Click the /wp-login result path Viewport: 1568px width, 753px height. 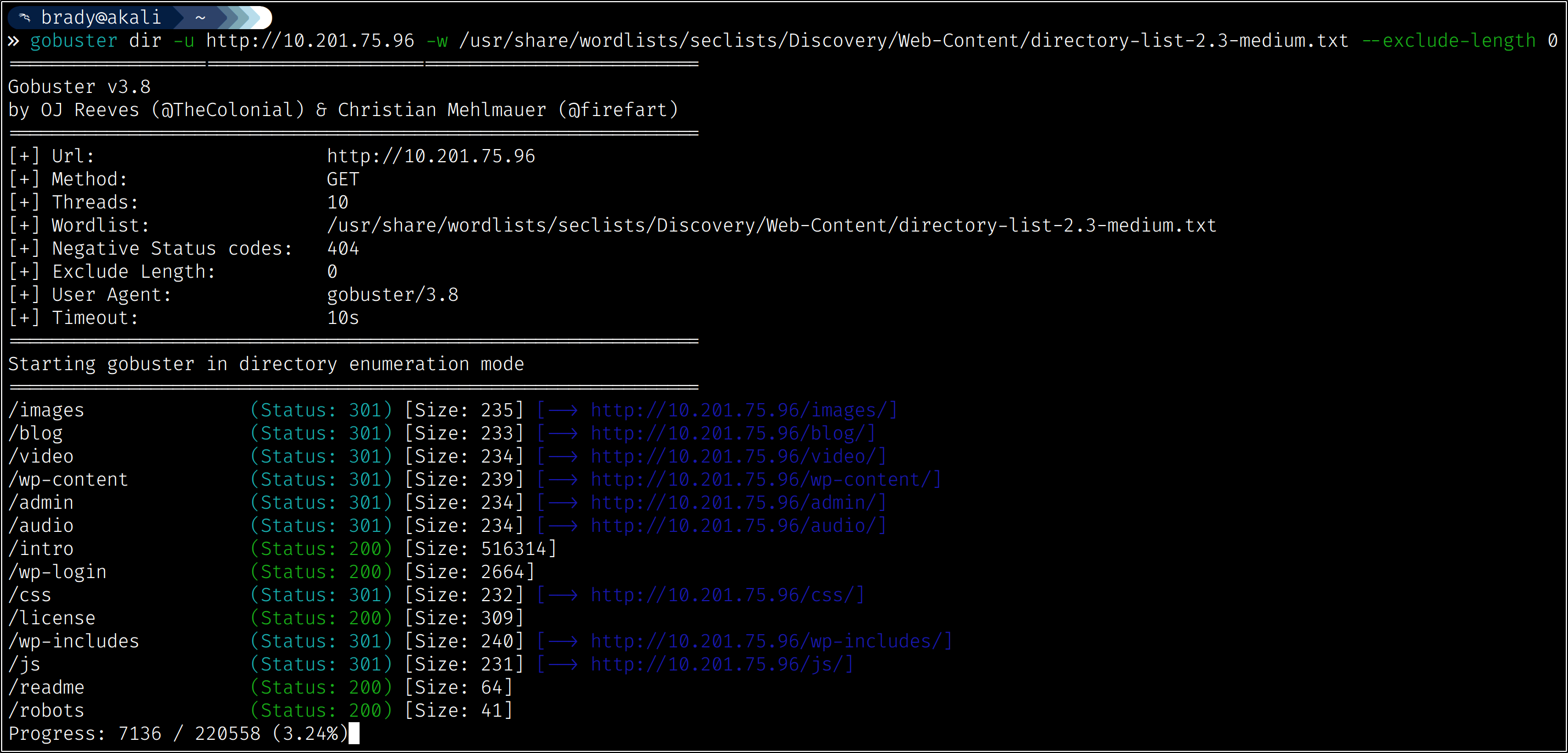57,572
